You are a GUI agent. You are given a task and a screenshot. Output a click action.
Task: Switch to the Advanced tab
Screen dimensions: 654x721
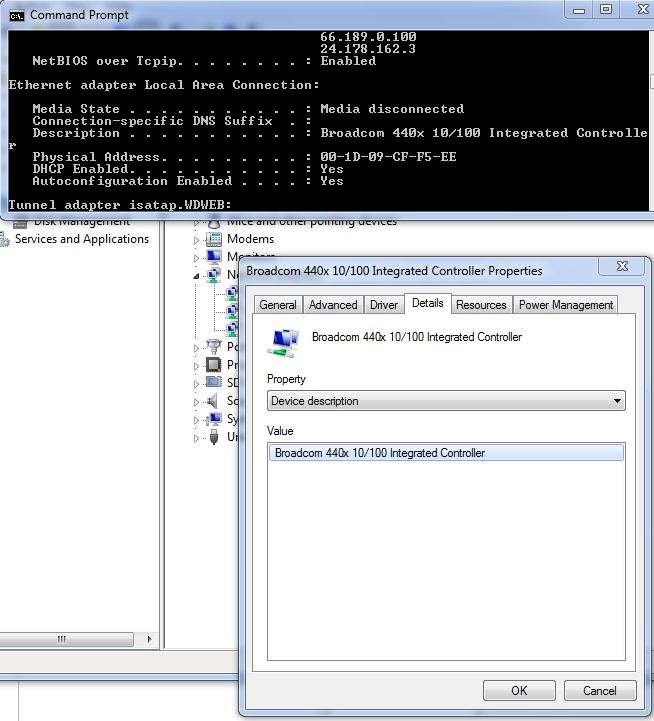333,305
